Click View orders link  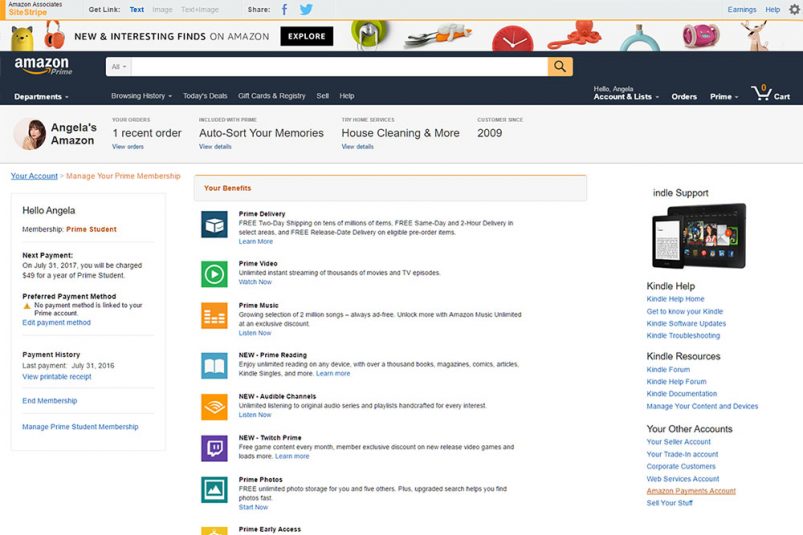[x=128, y=146]
